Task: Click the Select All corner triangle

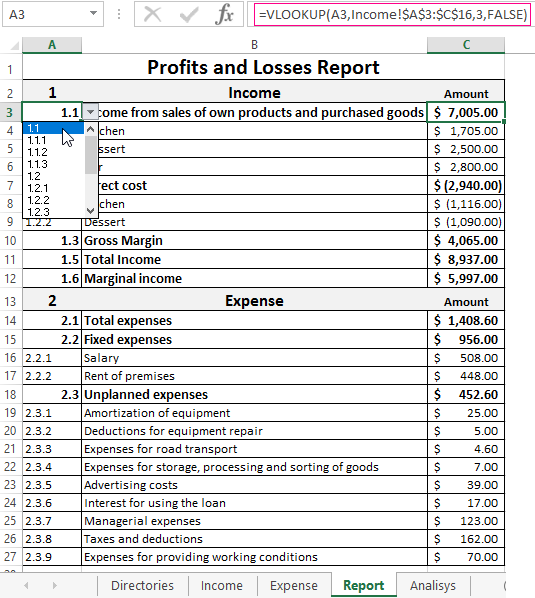Action: tap(14, 46)
